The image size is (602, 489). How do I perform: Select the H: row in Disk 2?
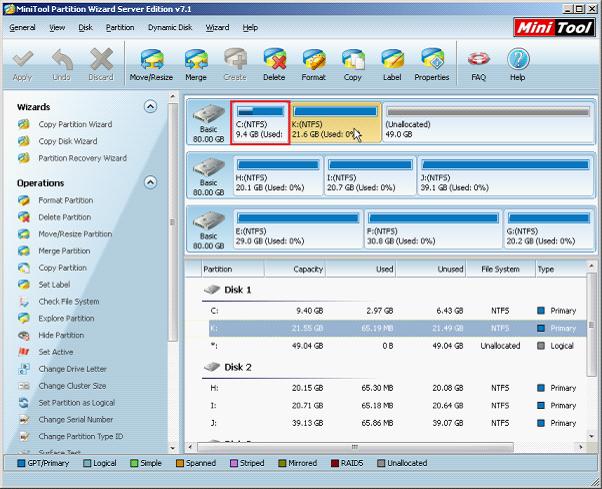[397, 388]
